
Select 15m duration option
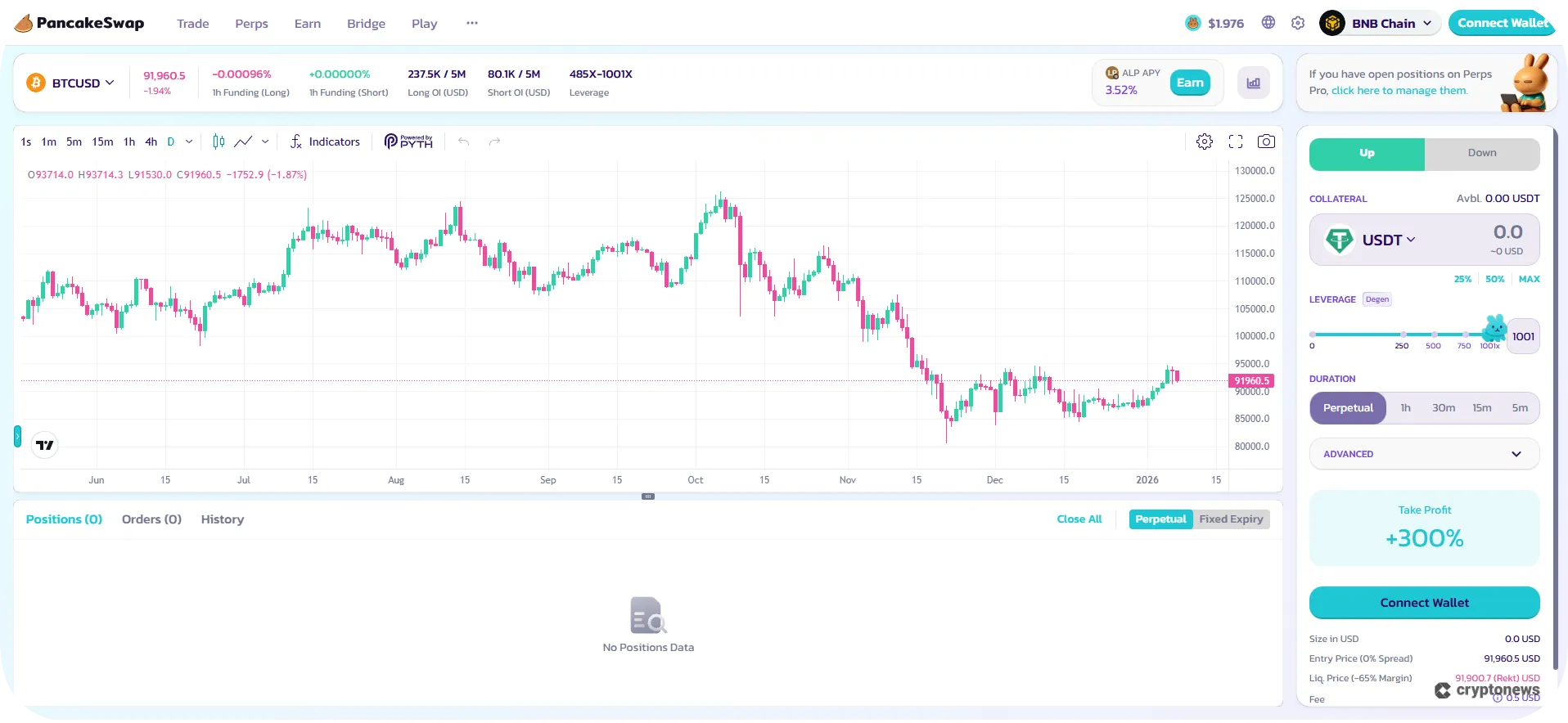point(1482,408)
